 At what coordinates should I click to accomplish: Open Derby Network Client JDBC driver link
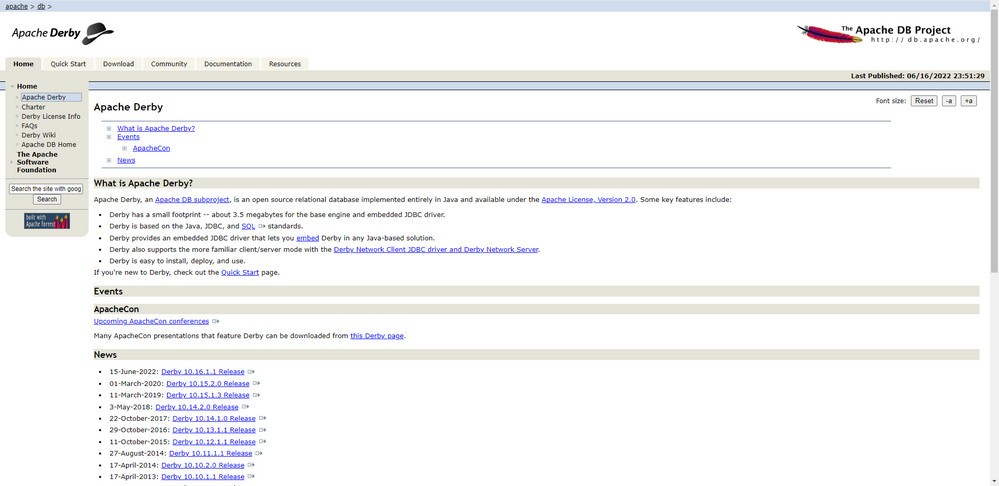[x=436, y=250]
